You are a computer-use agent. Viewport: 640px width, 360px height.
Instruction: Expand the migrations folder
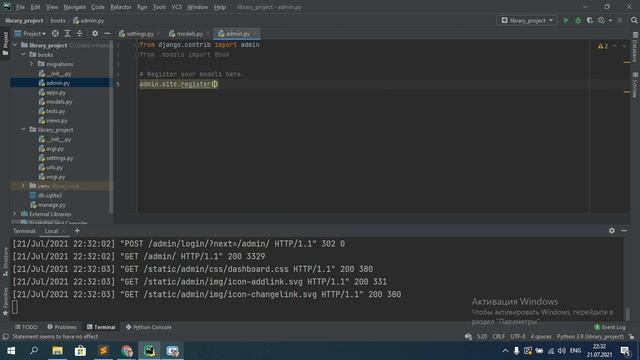pos(31,64)
